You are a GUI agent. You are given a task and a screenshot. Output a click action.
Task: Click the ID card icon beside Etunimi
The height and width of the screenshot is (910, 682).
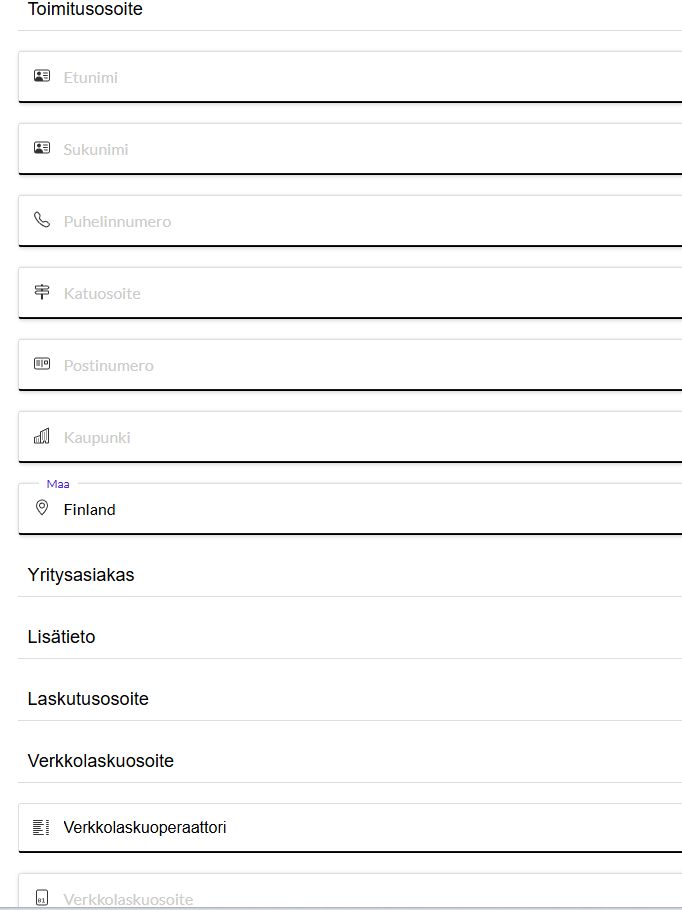[x=42, y=76]
